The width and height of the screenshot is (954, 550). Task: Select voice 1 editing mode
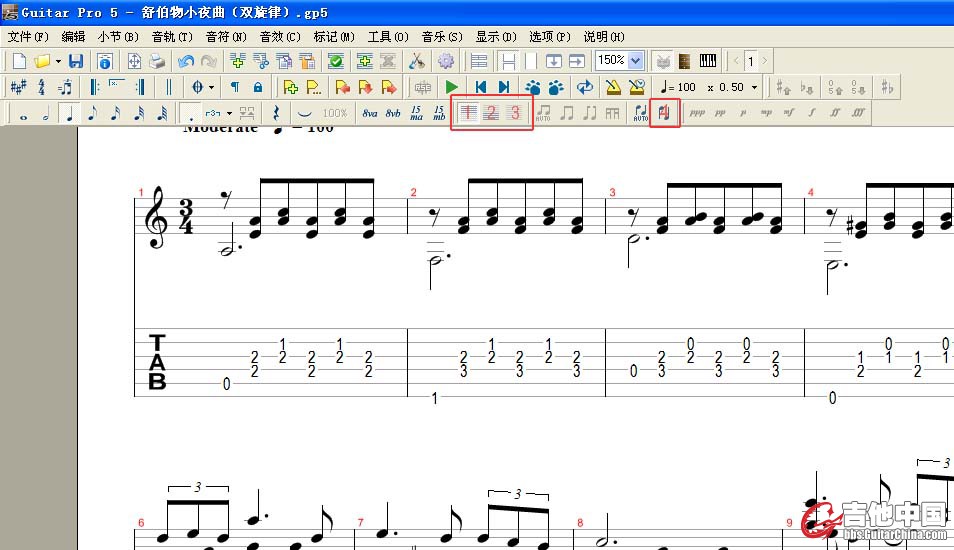(x=468, y=113)
